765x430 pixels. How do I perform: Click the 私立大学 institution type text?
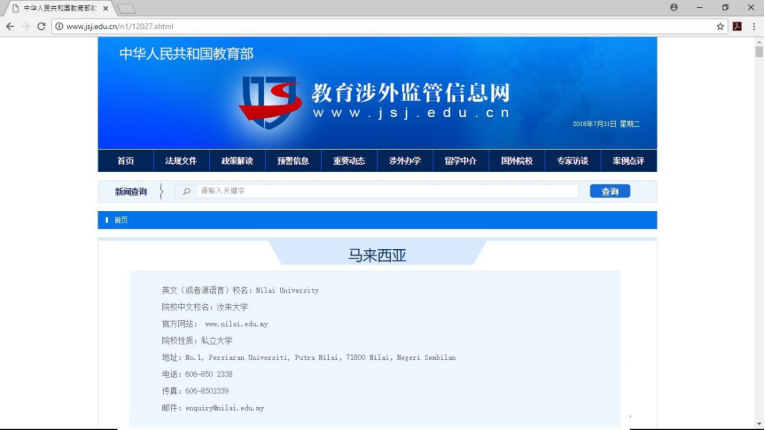pos(217,341)
